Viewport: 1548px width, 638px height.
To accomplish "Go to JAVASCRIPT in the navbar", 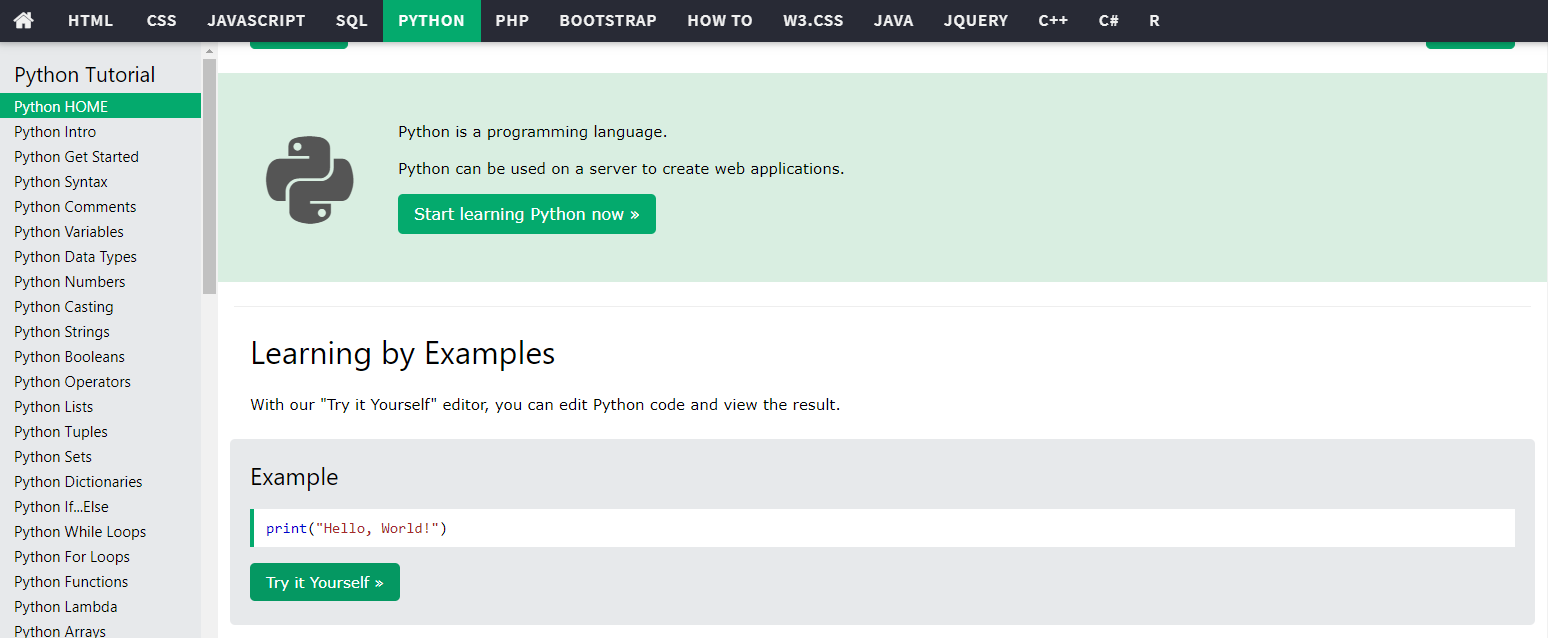I will [256, 20].
